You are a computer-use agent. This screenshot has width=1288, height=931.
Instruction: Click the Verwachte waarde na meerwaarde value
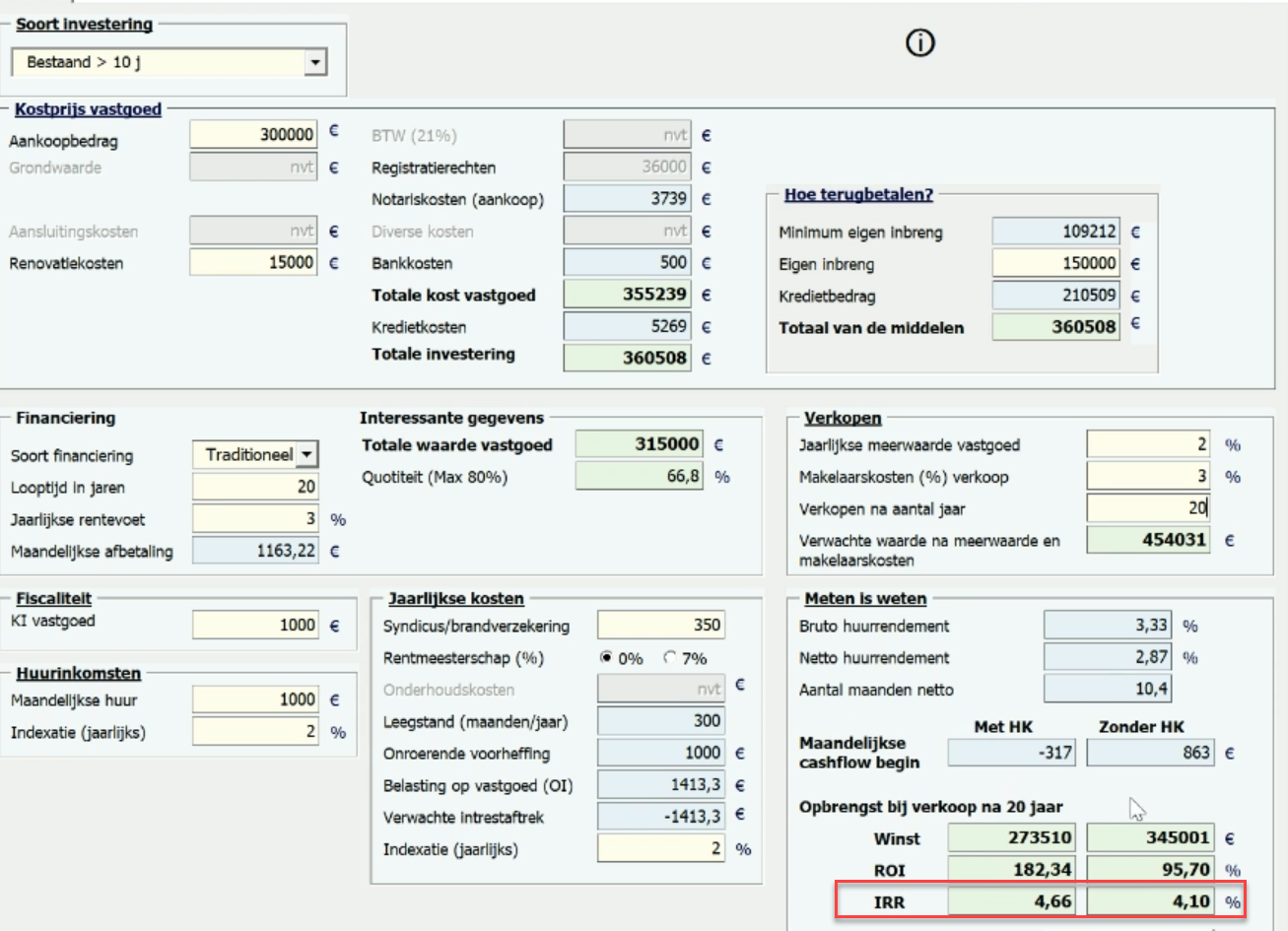[1148, 540]
